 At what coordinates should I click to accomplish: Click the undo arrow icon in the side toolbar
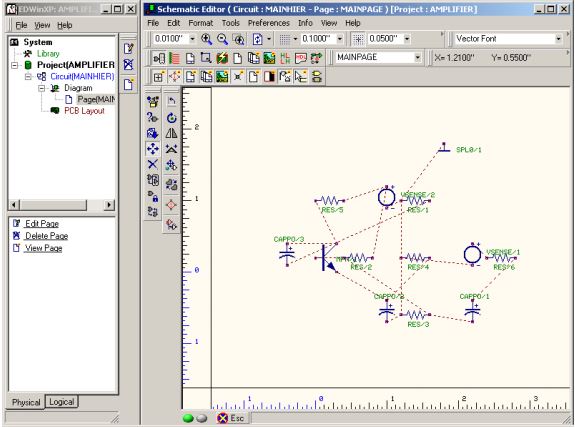coord(171,101)
